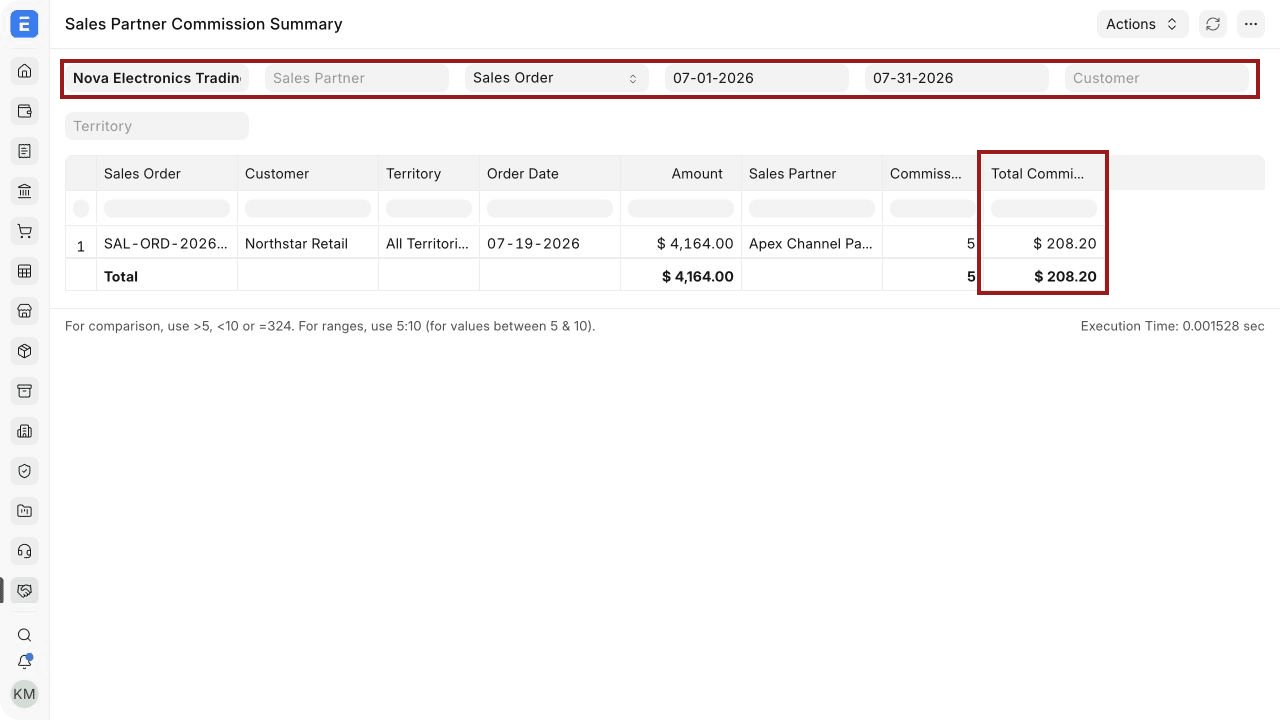This screenshot has width=1280, height=720.
Task: Open the three-dot more options menu
Action: click(x=1251, y=24)
